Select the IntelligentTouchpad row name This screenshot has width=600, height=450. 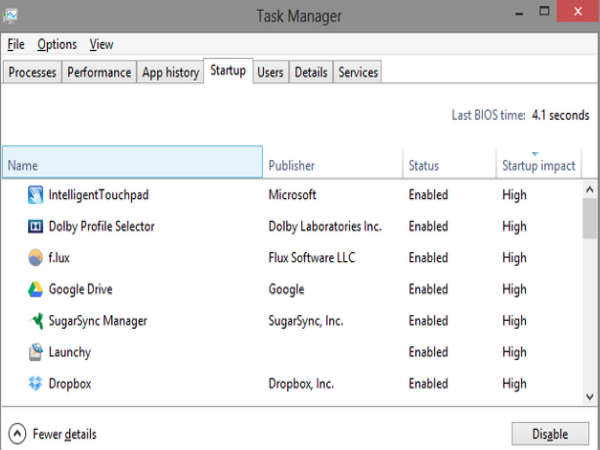(99, 195)
